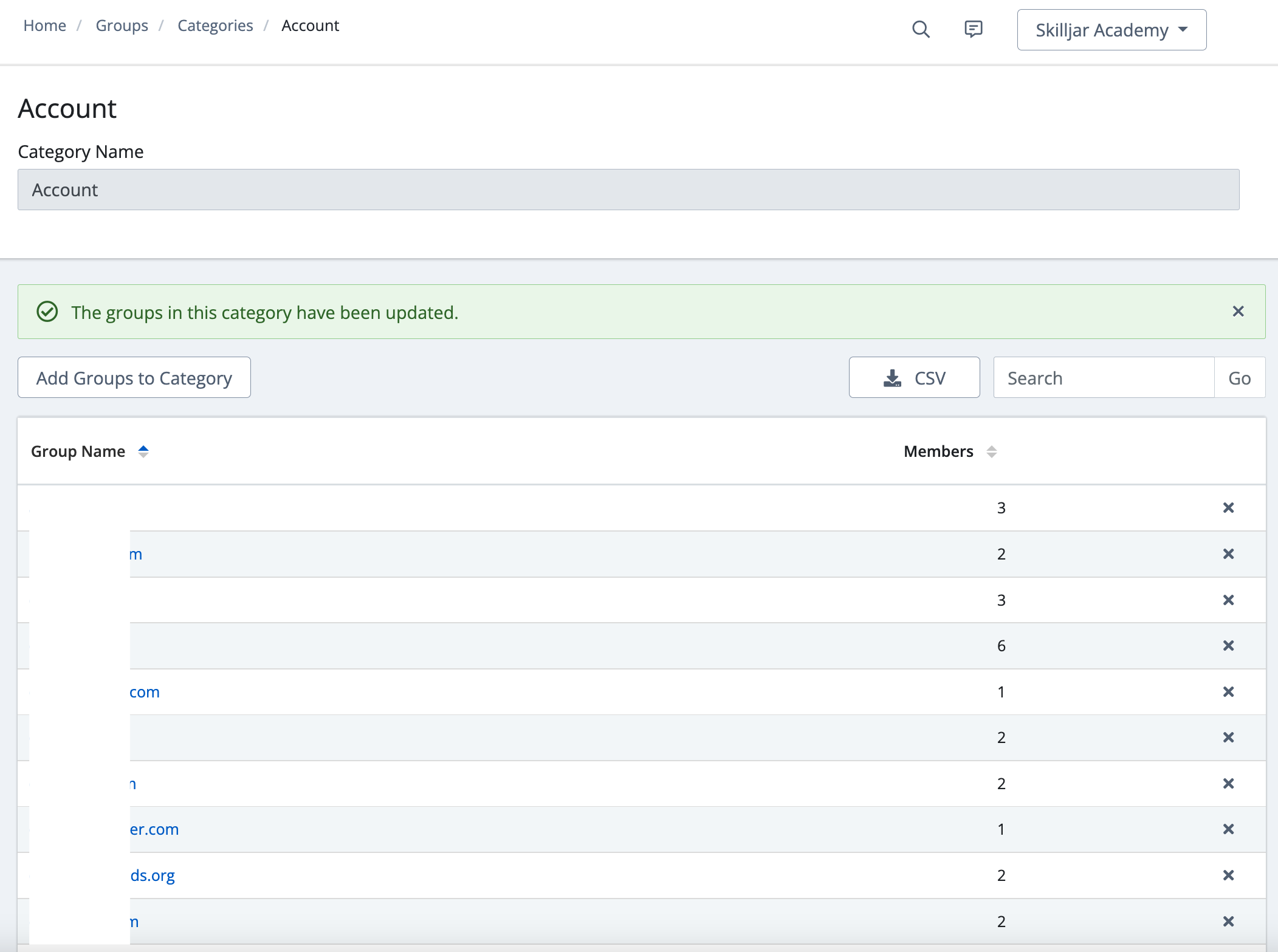Click Add Groups to Category button
The width and height of the screenshot is (1278, 952).
coord(134,378)
